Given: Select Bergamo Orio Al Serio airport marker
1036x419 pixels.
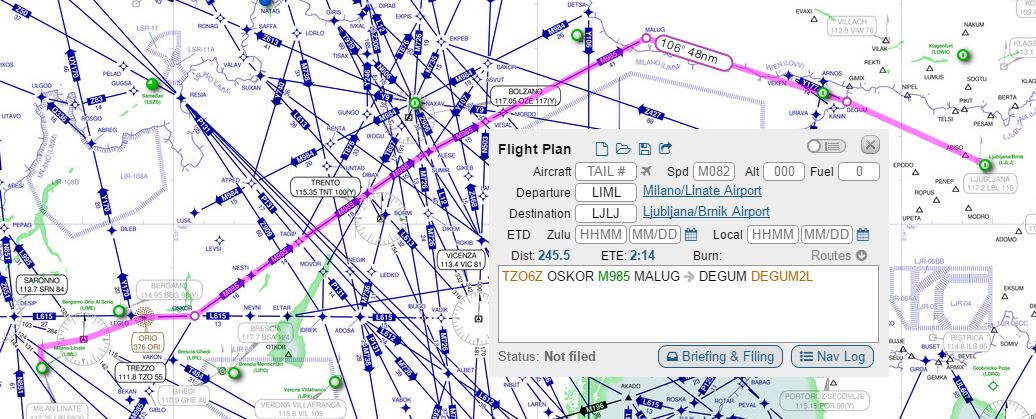Looking at the screenshot, I should (119, 311).
